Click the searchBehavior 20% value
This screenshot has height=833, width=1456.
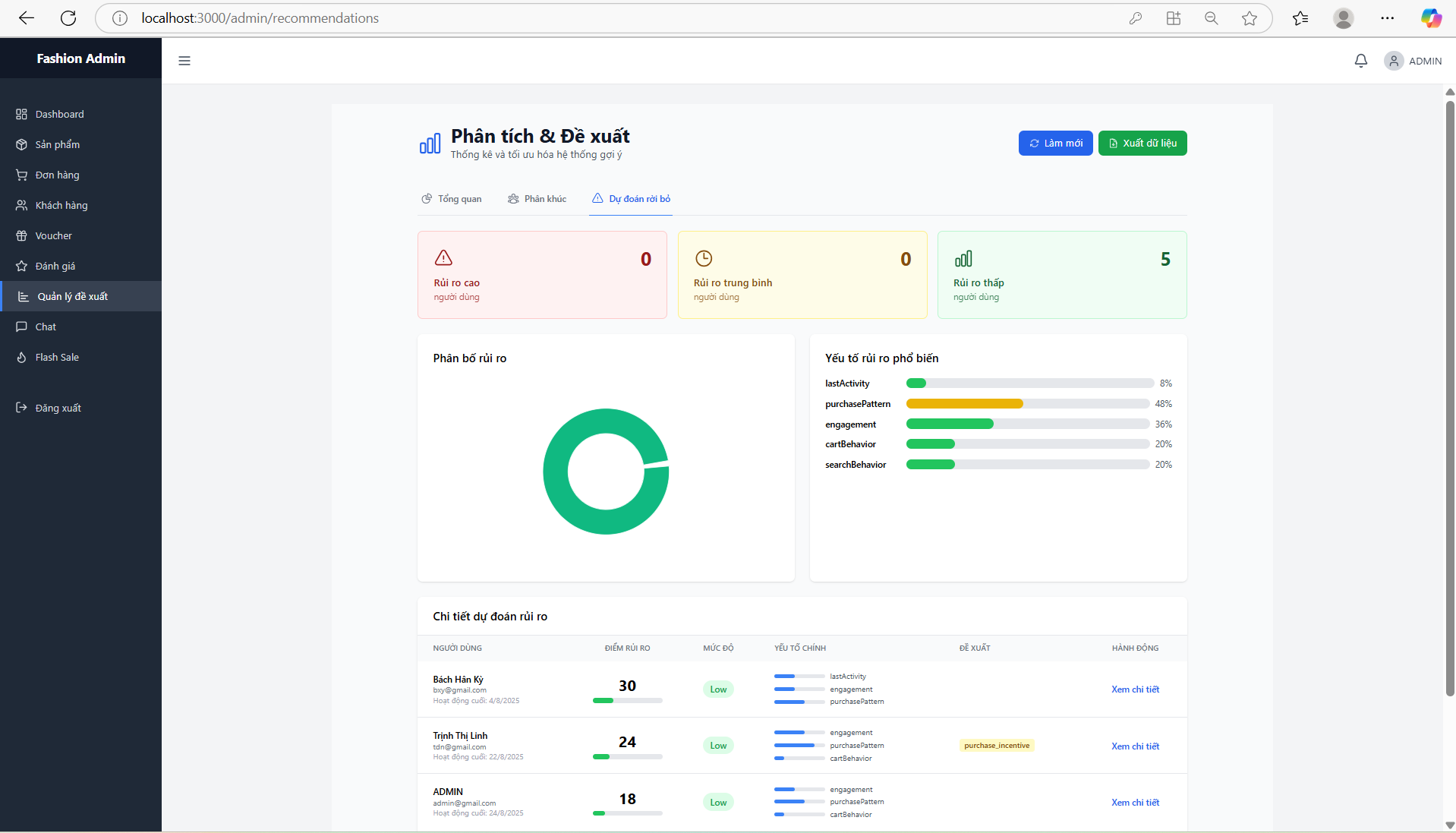click(1163, 465)
